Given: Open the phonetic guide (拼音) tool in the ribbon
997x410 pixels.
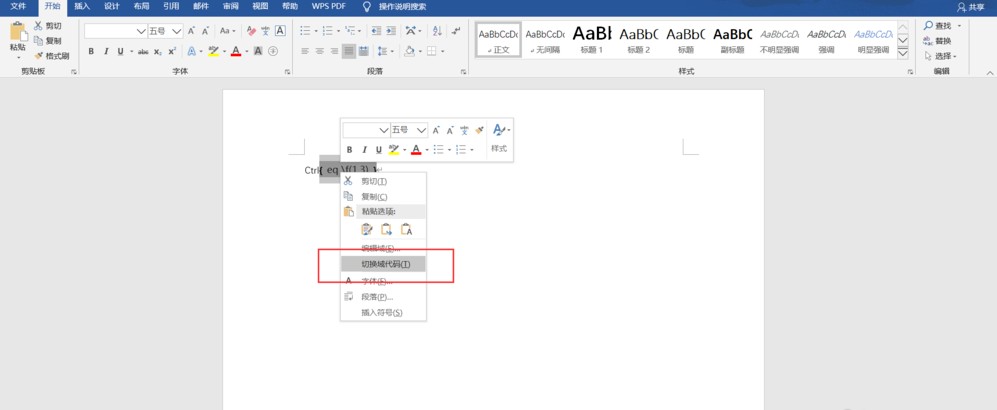Looking at the screenshot, I should click(265, 31).
